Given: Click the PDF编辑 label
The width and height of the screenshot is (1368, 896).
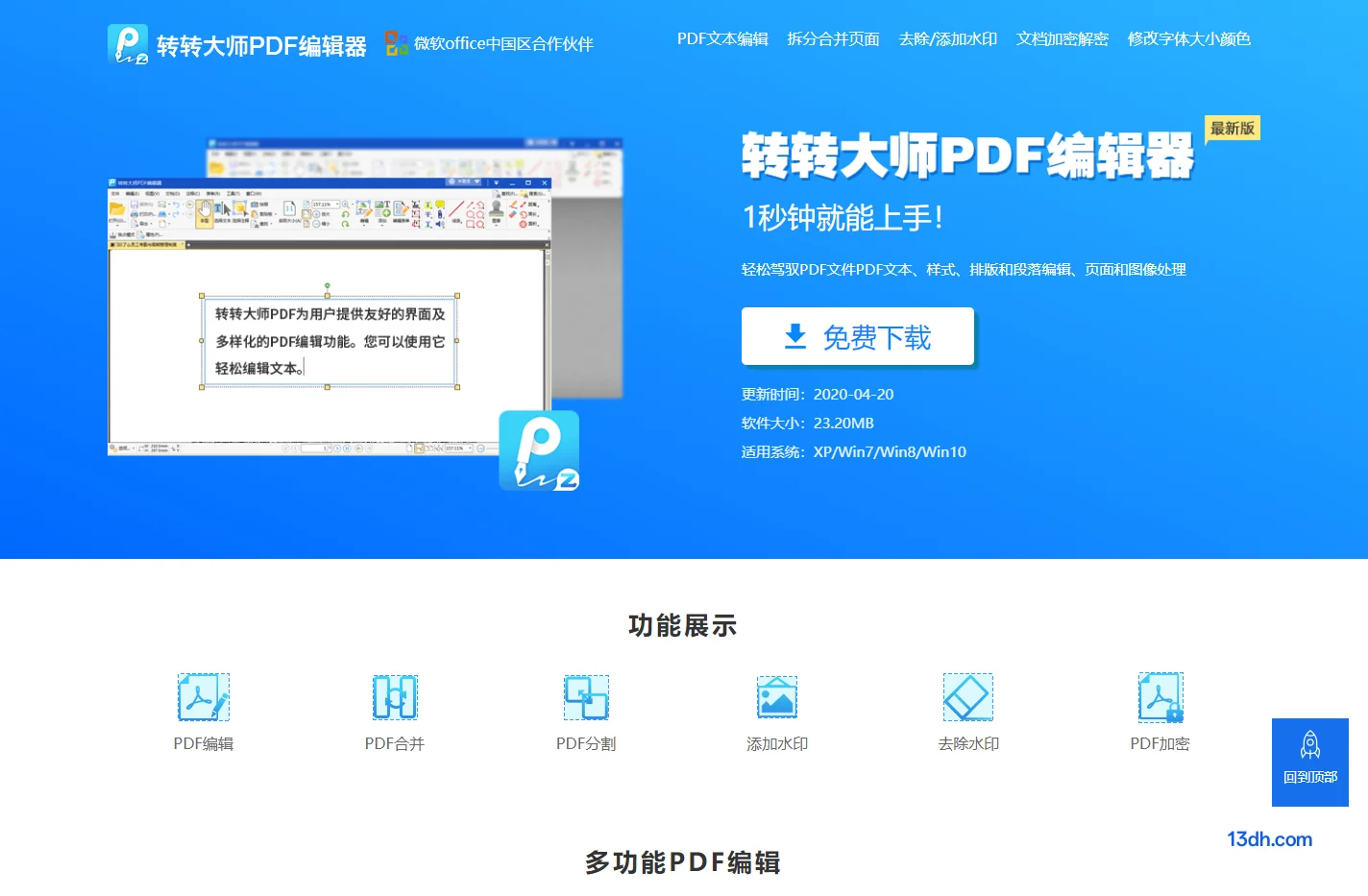Looking at the screenshot, I should tap(204, 743).
